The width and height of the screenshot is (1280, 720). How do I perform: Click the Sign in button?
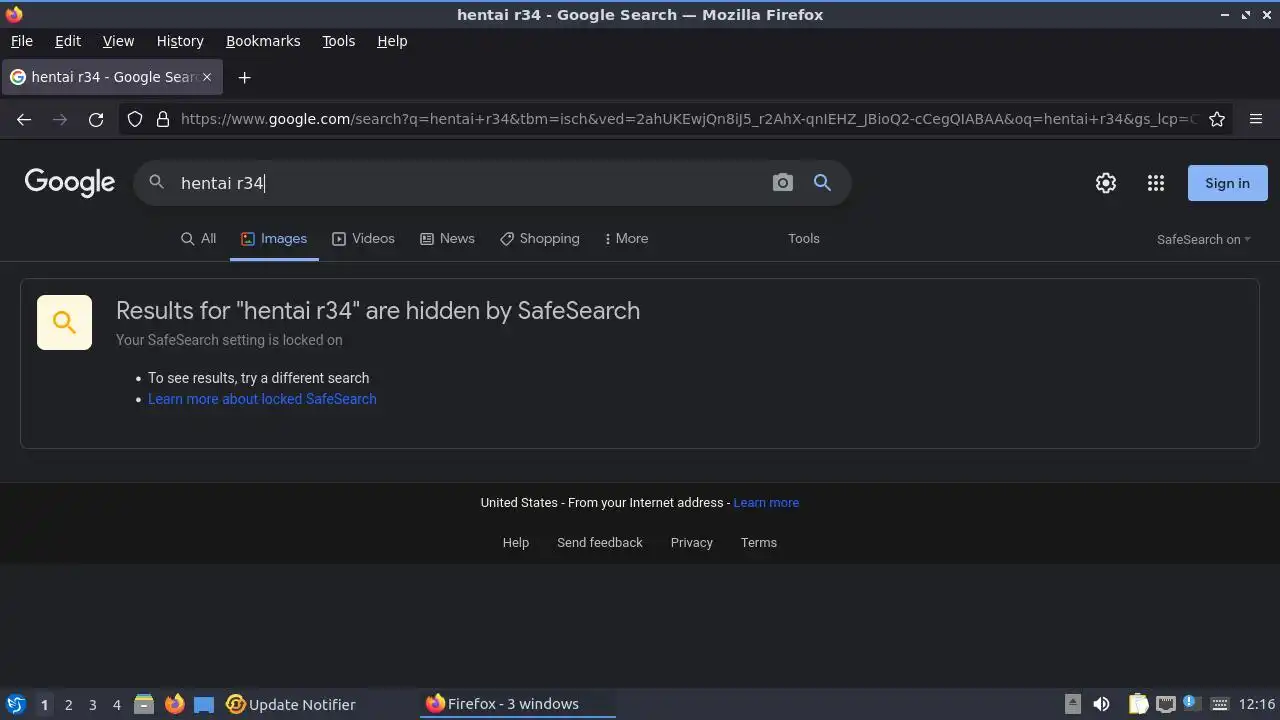1227,183
